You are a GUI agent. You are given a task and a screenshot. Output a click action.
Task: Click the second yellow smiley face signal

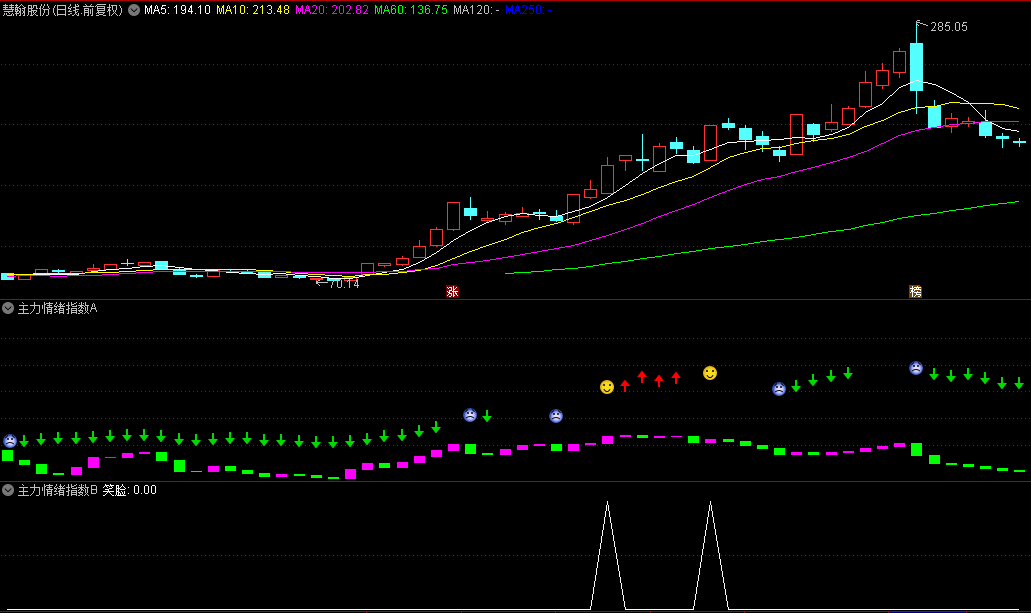(x=710, y=373)
